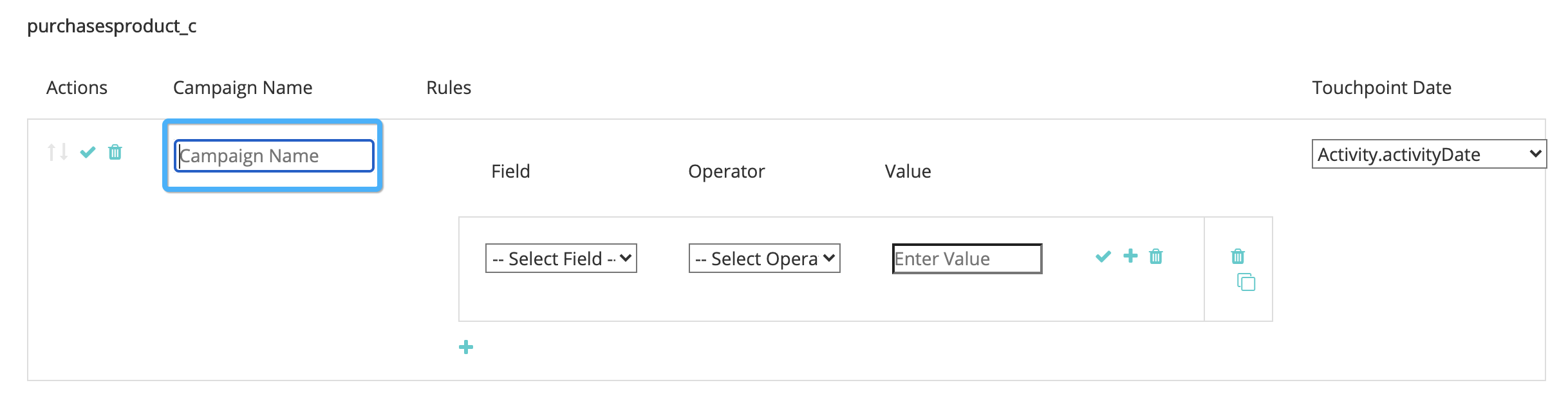
Task: Click the Touchpoint Date column header
Action: click(1381, 88)
